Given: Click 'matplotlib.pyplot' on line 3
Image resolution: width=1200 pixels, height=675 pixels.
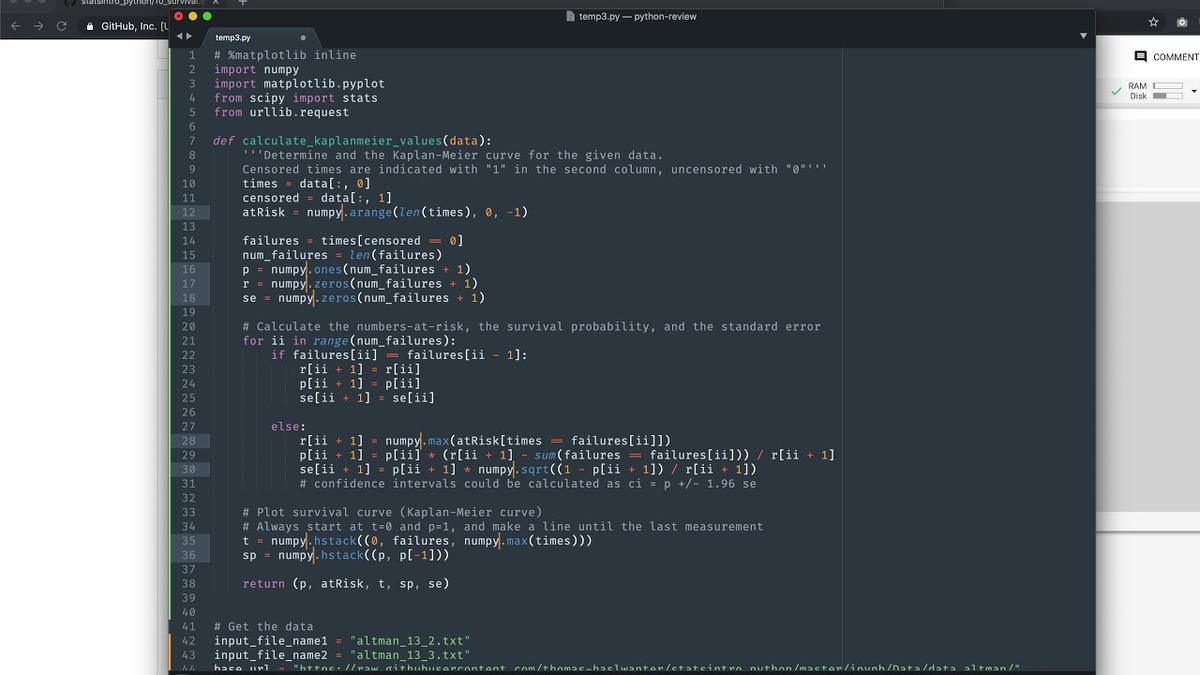Looking at the screenshot, I should click(324, 84).
